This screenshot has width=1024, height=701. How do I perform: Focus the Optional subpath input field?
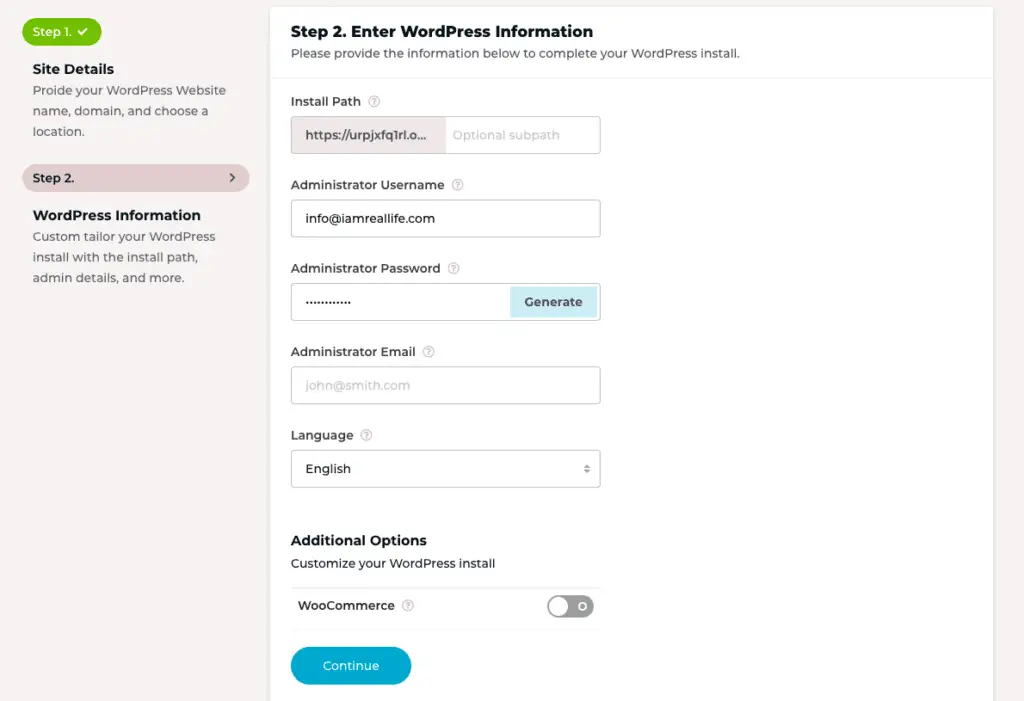[x=522, y=135]
